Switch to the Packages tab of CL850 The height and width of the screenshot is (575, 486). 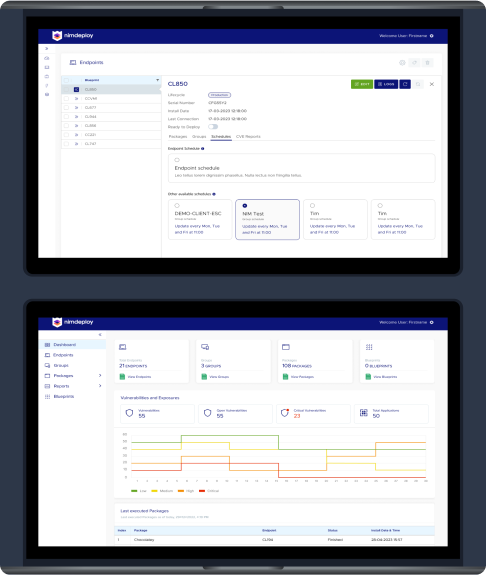click(x=178, y=137)
